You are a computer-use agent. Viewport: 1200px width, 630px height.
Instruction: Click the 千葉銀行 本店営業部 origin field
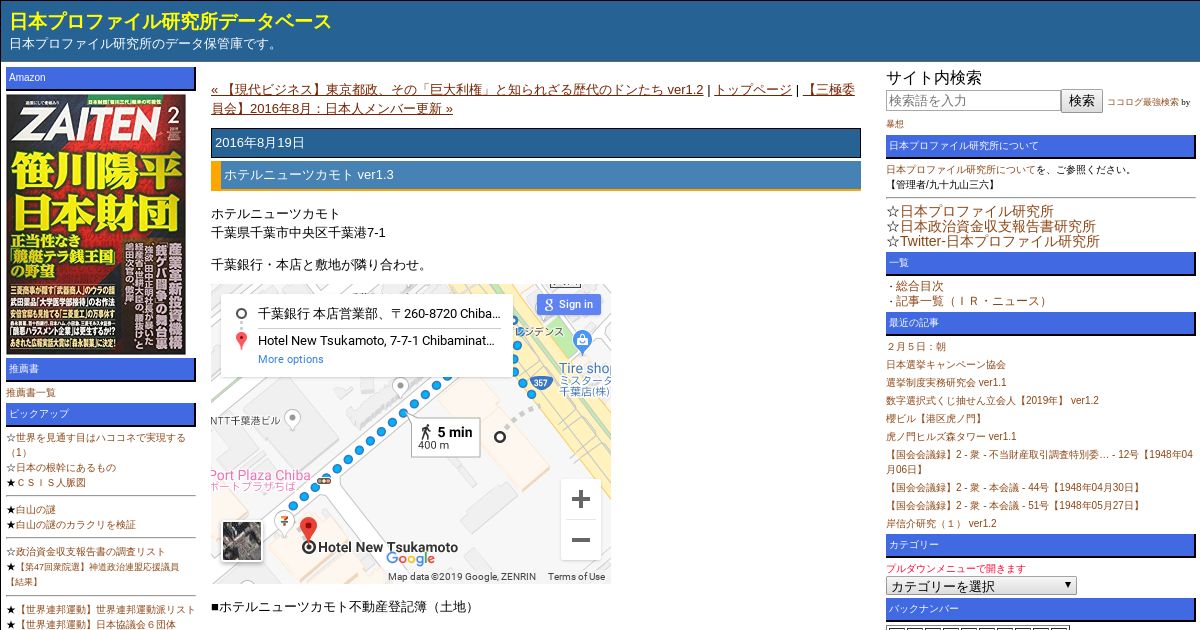(x=379, y=313)
